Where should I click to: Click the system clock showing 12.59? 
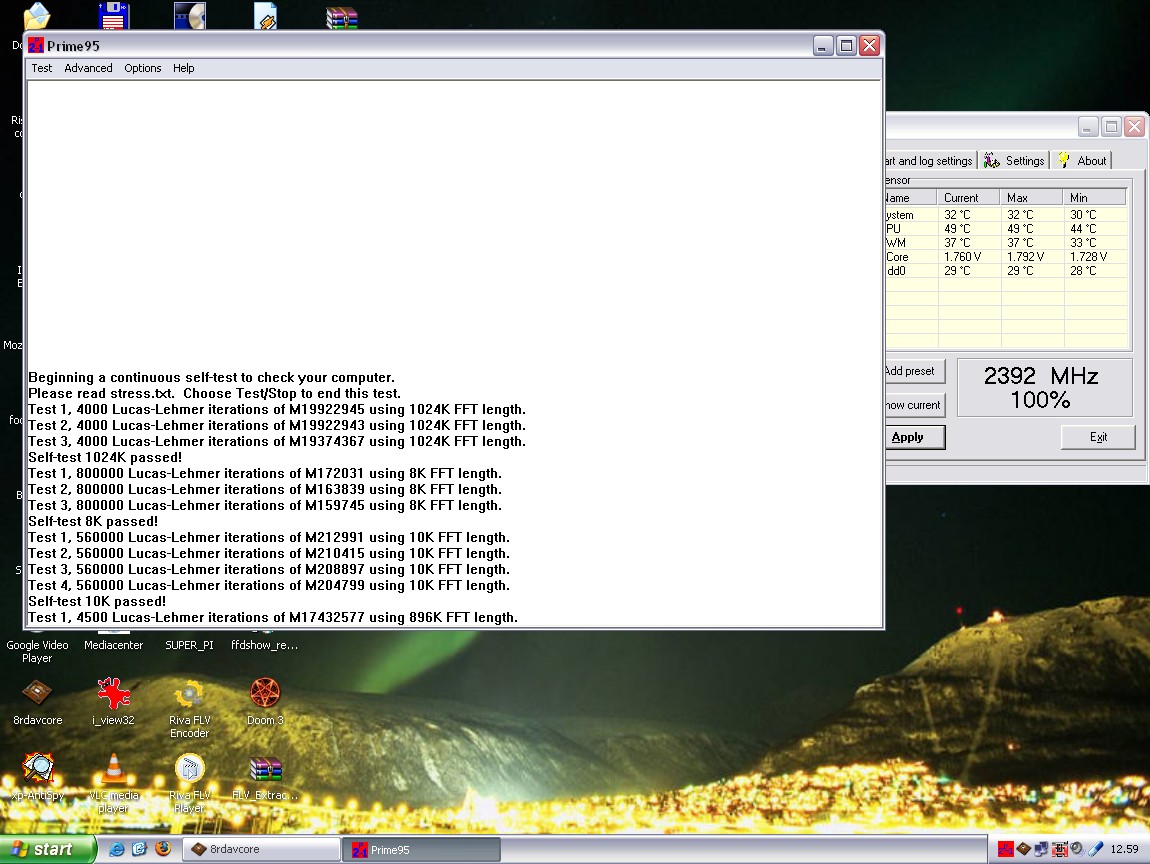(x=1124, y=849)
